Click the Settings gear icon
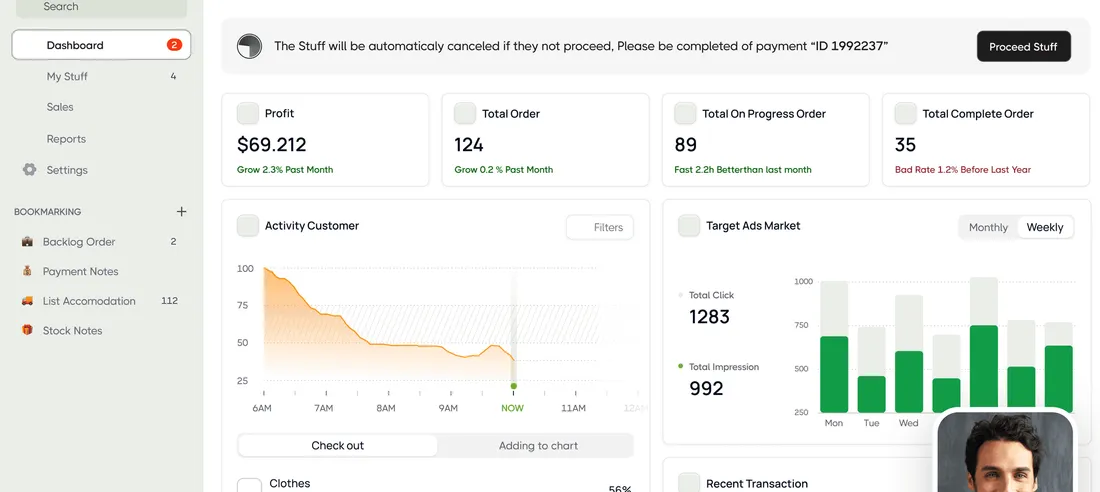The height and width of the screenshot is (492, 1100). point(29,170)
